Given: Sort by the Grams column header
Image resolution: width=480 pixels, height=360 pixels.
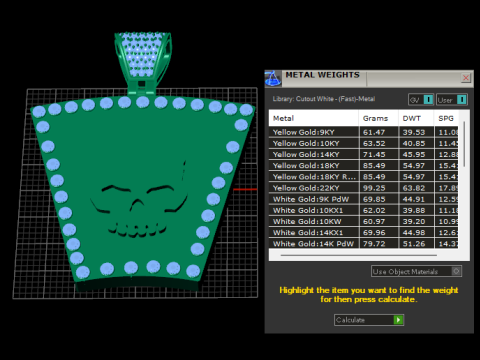Looking at the screenshot, I should pos(378,118).
